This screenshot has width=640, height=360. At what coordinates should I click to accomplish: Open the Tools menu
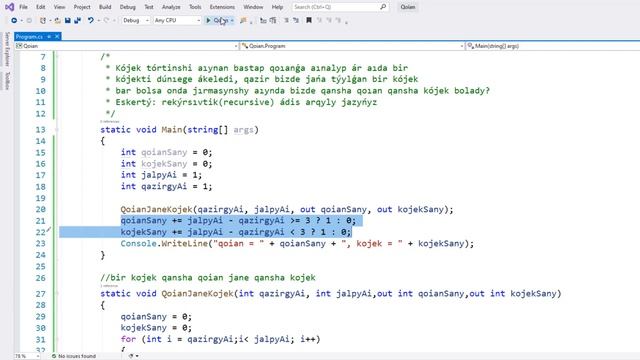pos(195,7)
